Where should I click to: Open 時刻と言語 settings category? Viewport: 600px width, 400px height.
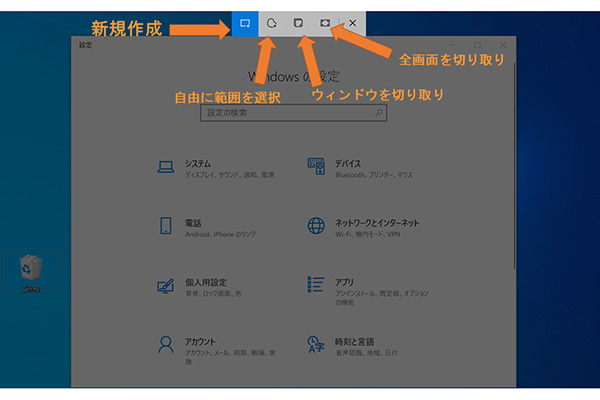coord(354,347)
